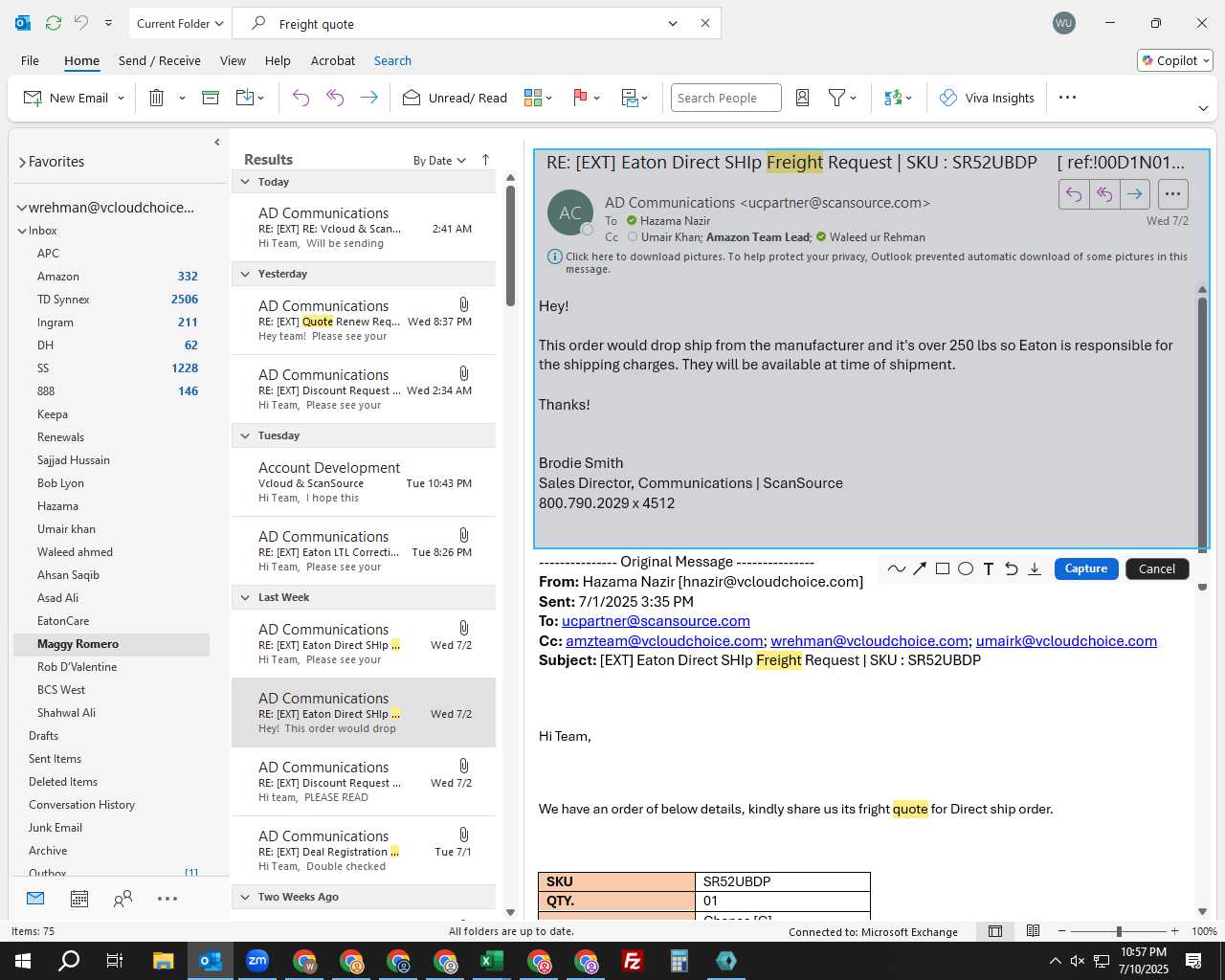Select the ellipse tool in the capture toolbar

click(x=966, y=568)
